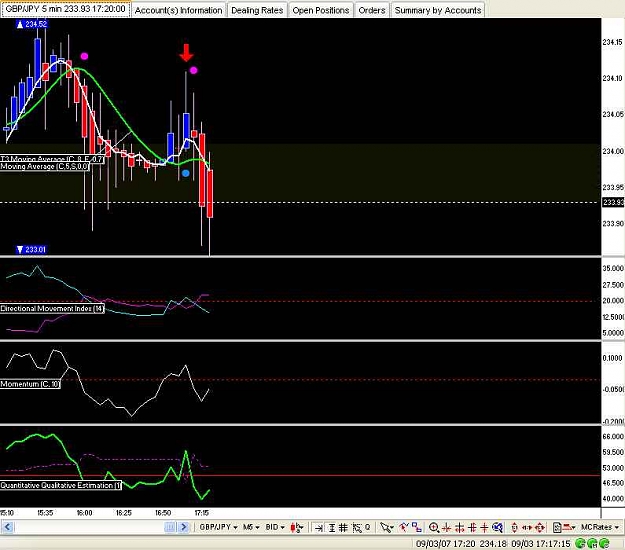Open the chart properties color dropdown

click(x=568, y=527)
